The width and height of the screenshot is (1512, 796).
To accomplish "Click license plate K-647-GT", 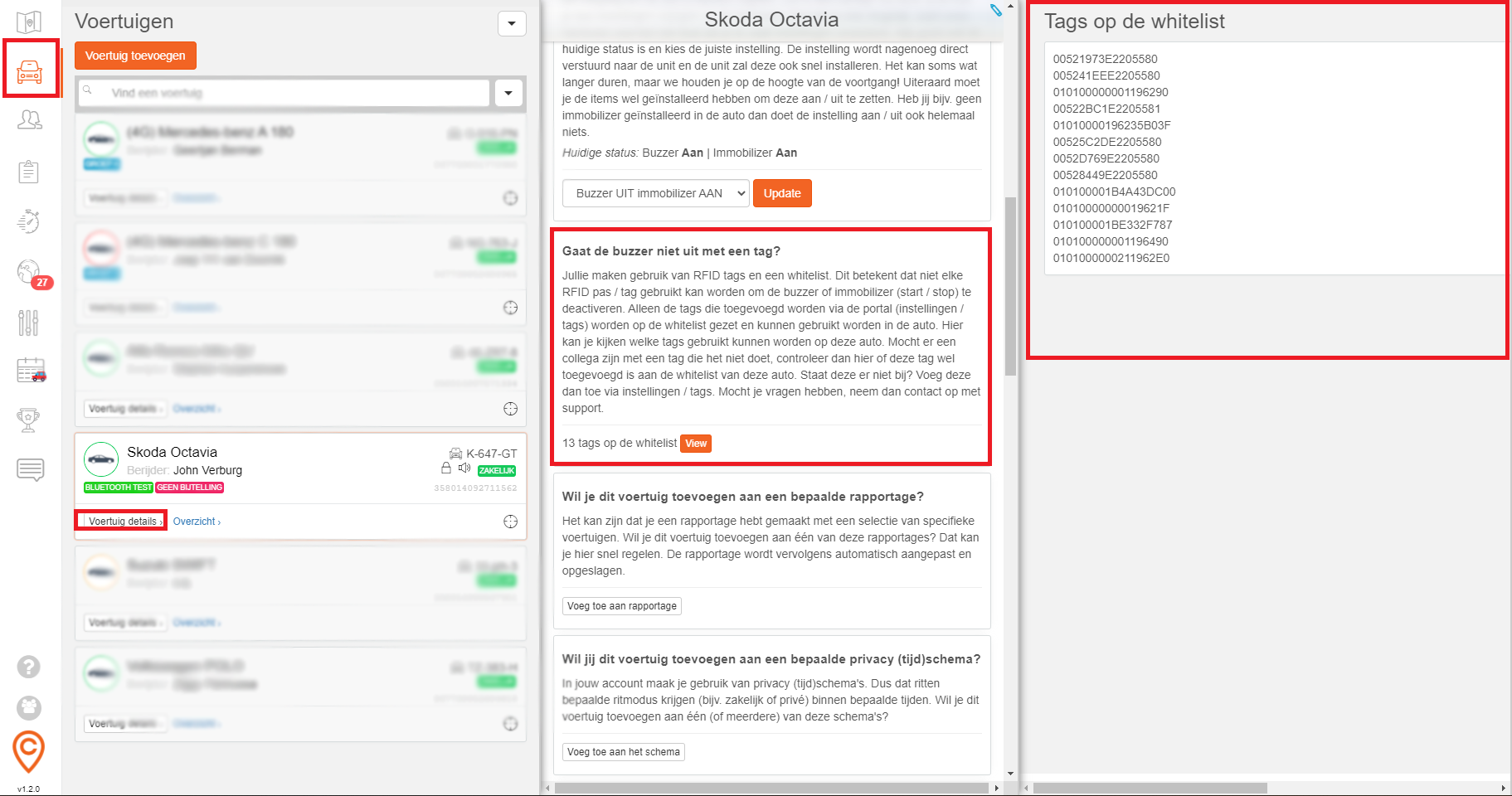I will [x=491, y=454].
